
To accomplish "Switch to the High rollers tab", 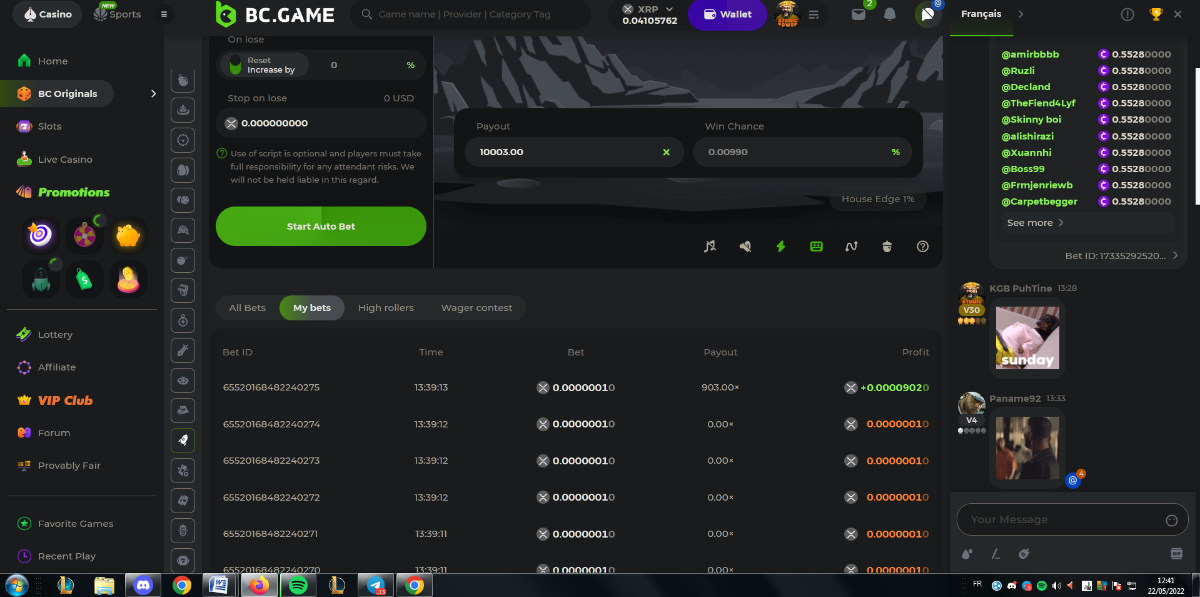I will tap(385, 308).
